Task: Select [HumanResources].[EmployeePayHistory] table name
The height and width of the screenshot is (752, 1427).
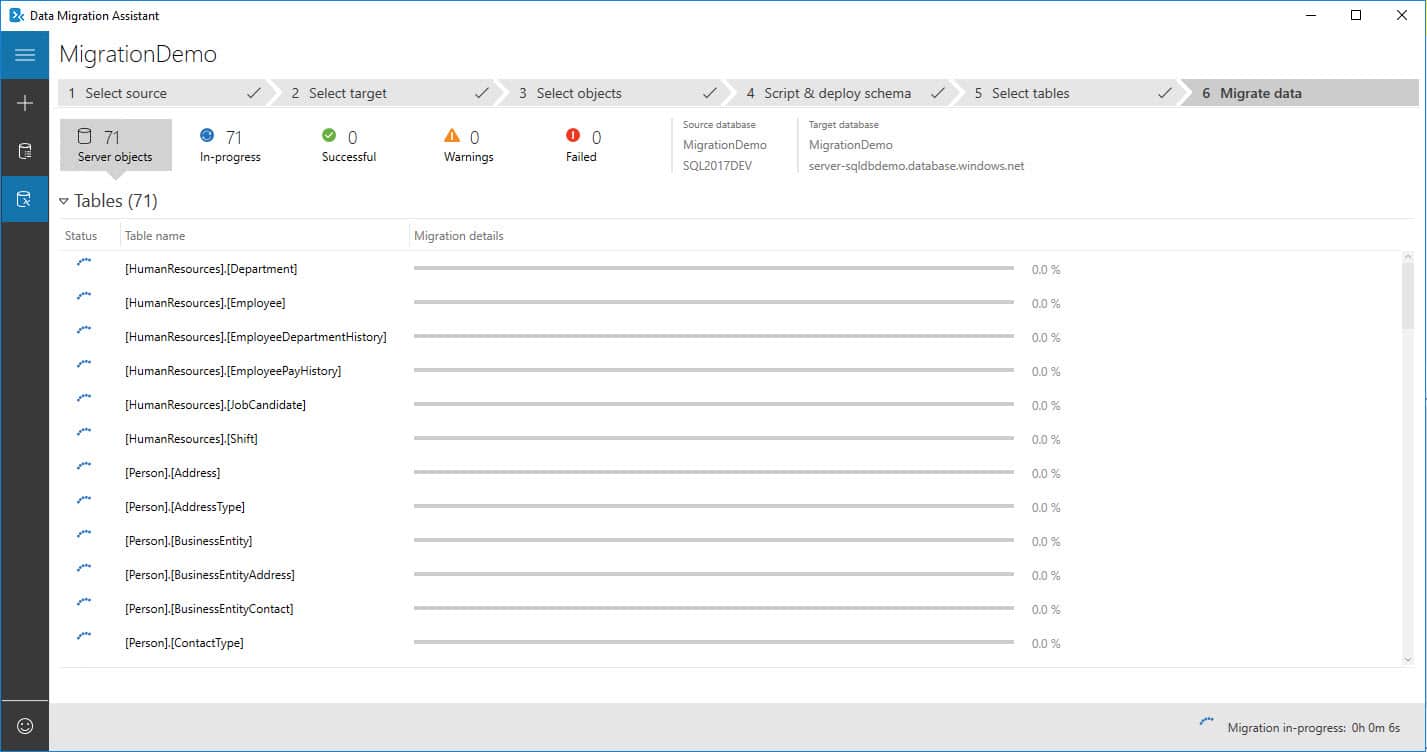Action: pos(233,371)
